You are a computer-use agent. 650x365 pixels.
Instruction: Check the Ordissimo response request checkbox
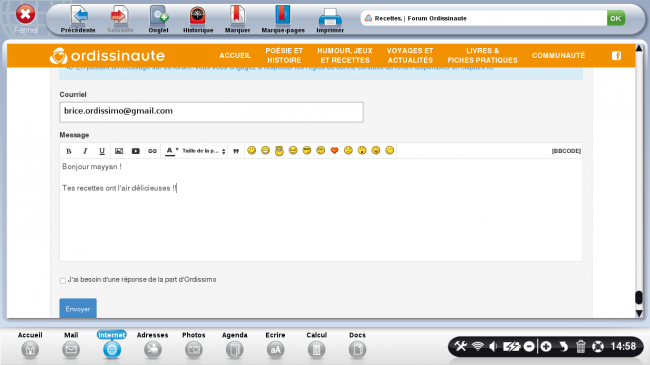pyautogui.click(x=63, y=281)
